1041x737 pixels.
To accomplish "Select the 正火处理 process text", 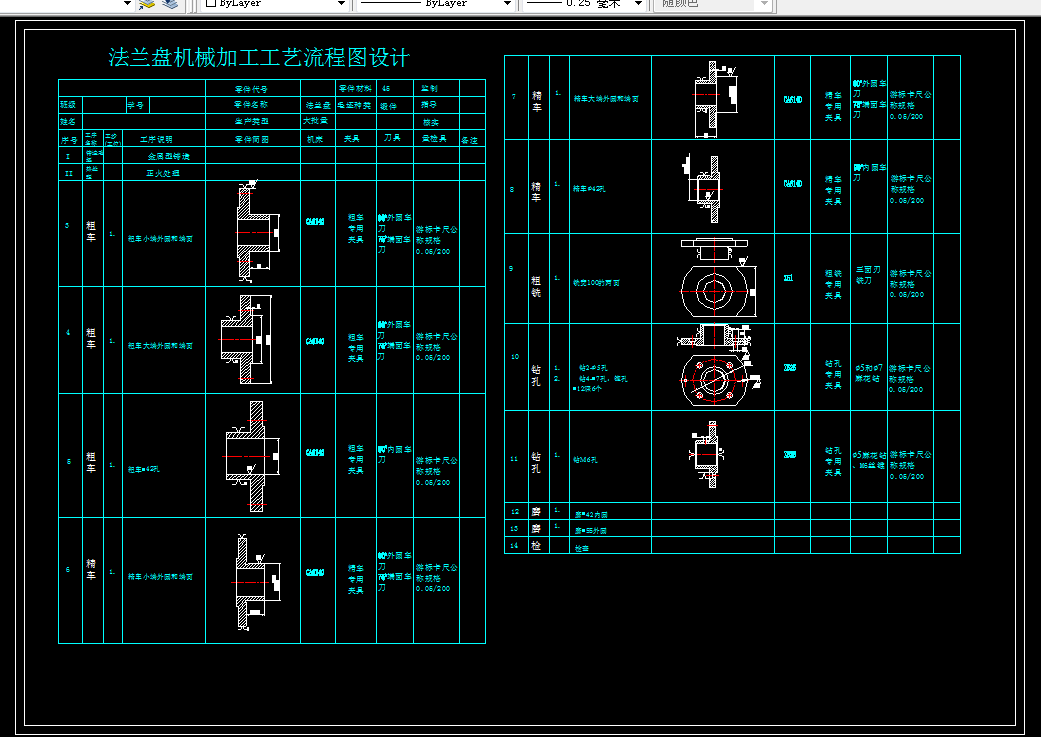I will pyautogui.click(x=163, y=173).
